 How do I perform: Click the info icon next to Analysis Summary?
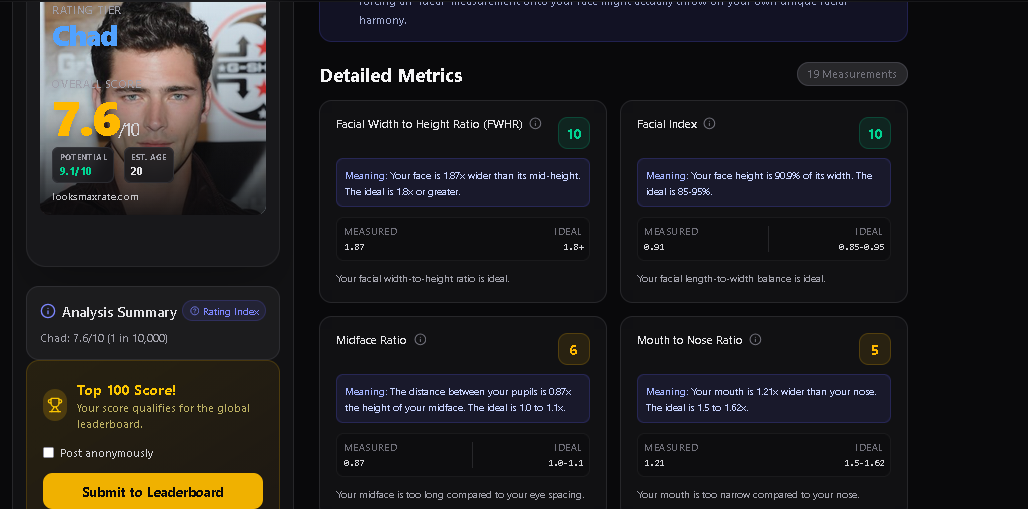point(48,312)
